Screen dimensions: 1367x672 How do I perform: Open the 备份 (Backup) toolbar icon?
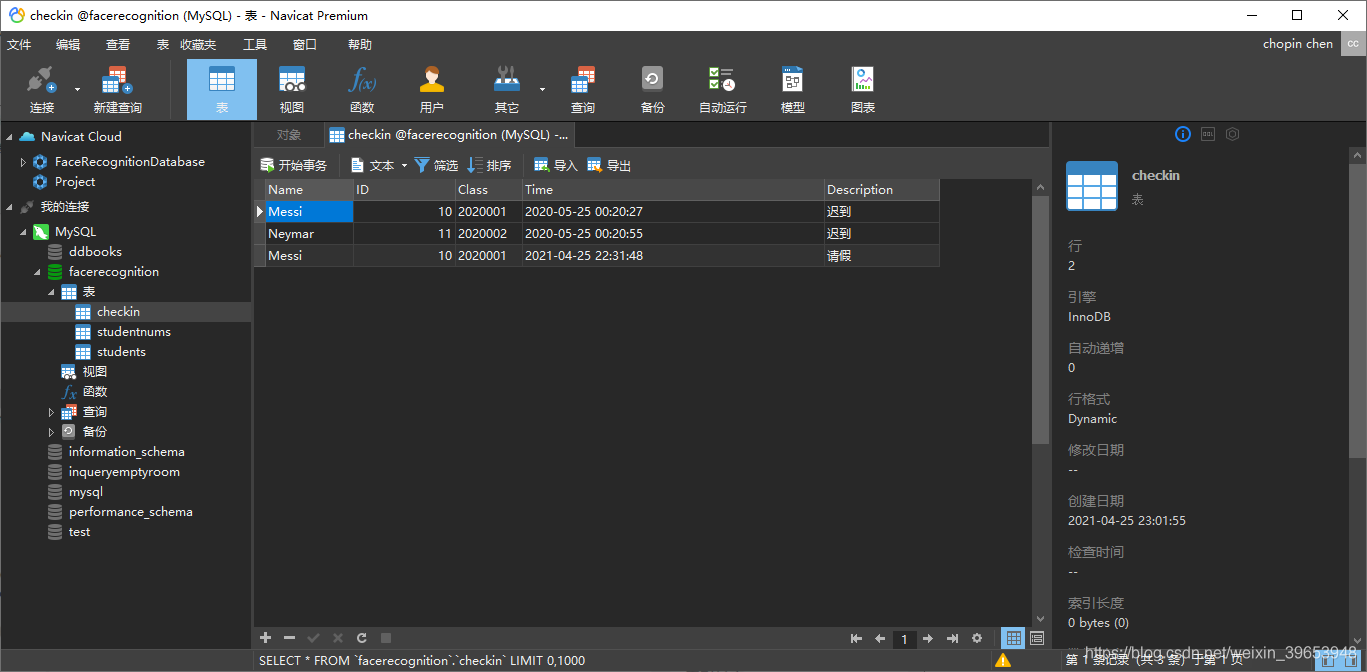pyautogui.click(x=652, y=88)
